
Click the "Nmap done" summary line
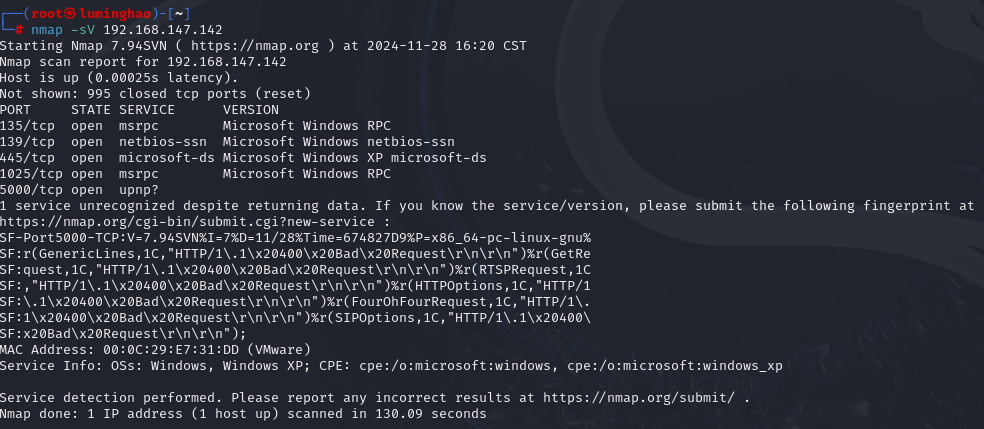point(243,413)
